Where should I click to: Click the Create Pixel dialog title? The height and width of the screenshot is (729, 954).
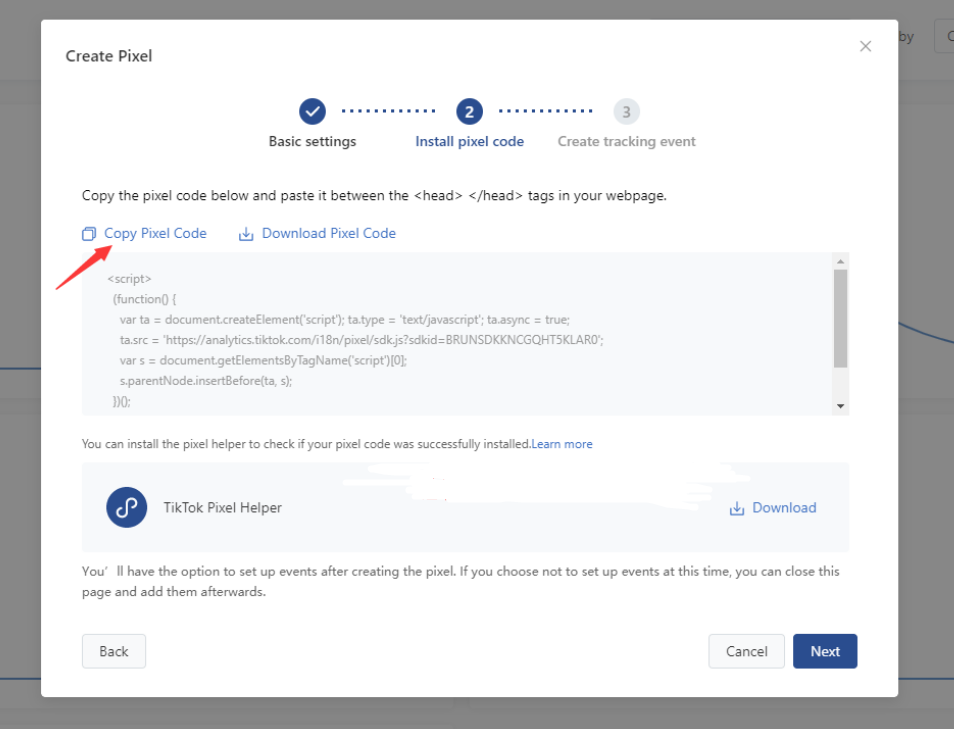[x=109, y=56]
